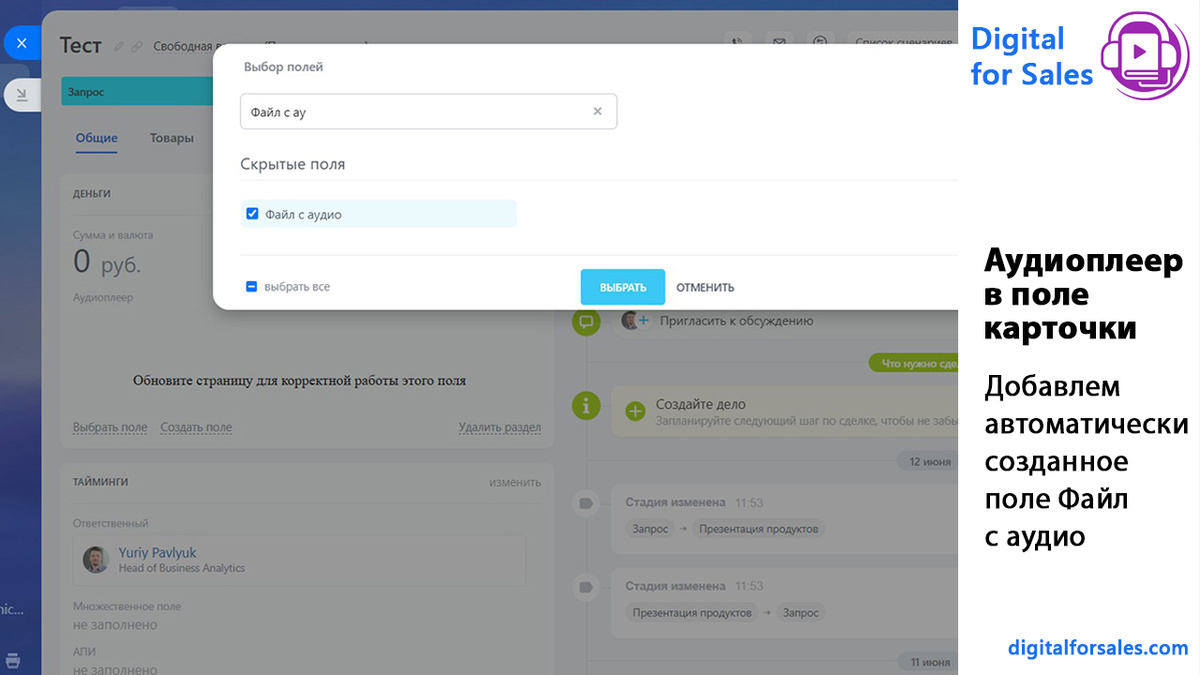This screenshot has width=1200, height=675.
Task: Confirm with the ВЫБРАТЬ button
Action: (x=623, y=287)
